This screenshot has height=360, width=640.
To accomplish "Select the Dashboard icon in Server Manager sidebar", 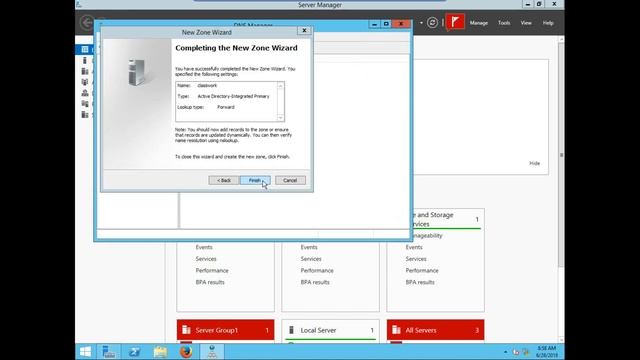I will pos(84,49).
